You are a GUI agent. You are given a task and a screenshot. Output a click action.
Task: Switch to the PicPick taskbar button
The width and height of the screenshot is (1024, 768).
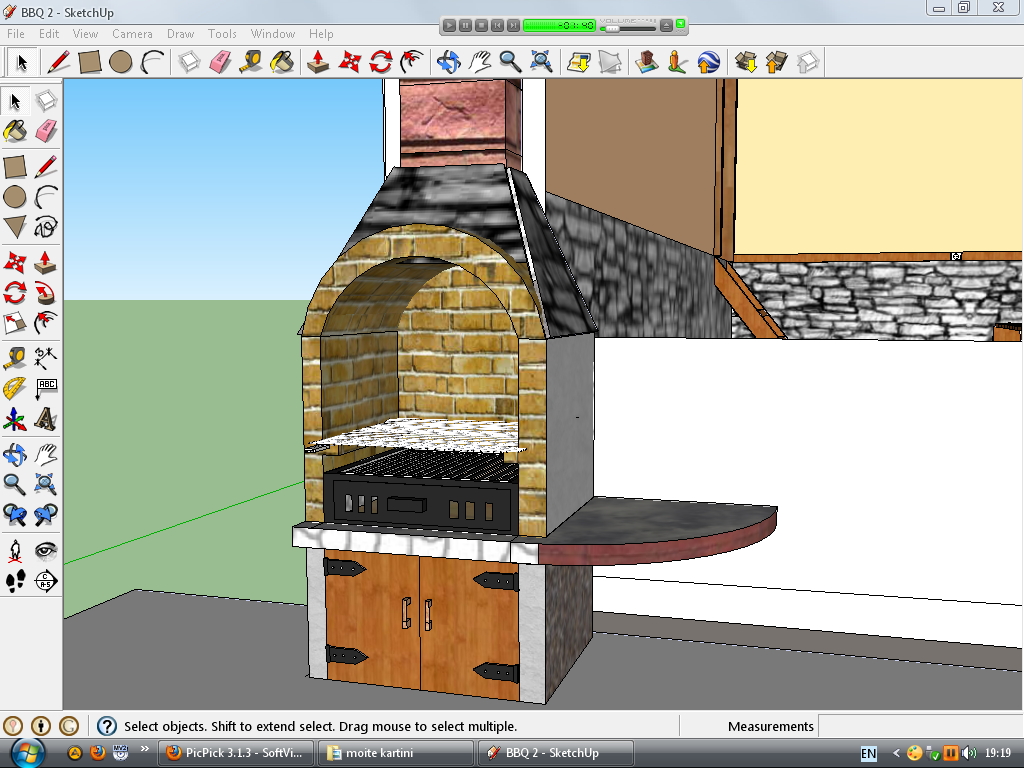pyautogui.click(x=238, y=752)
